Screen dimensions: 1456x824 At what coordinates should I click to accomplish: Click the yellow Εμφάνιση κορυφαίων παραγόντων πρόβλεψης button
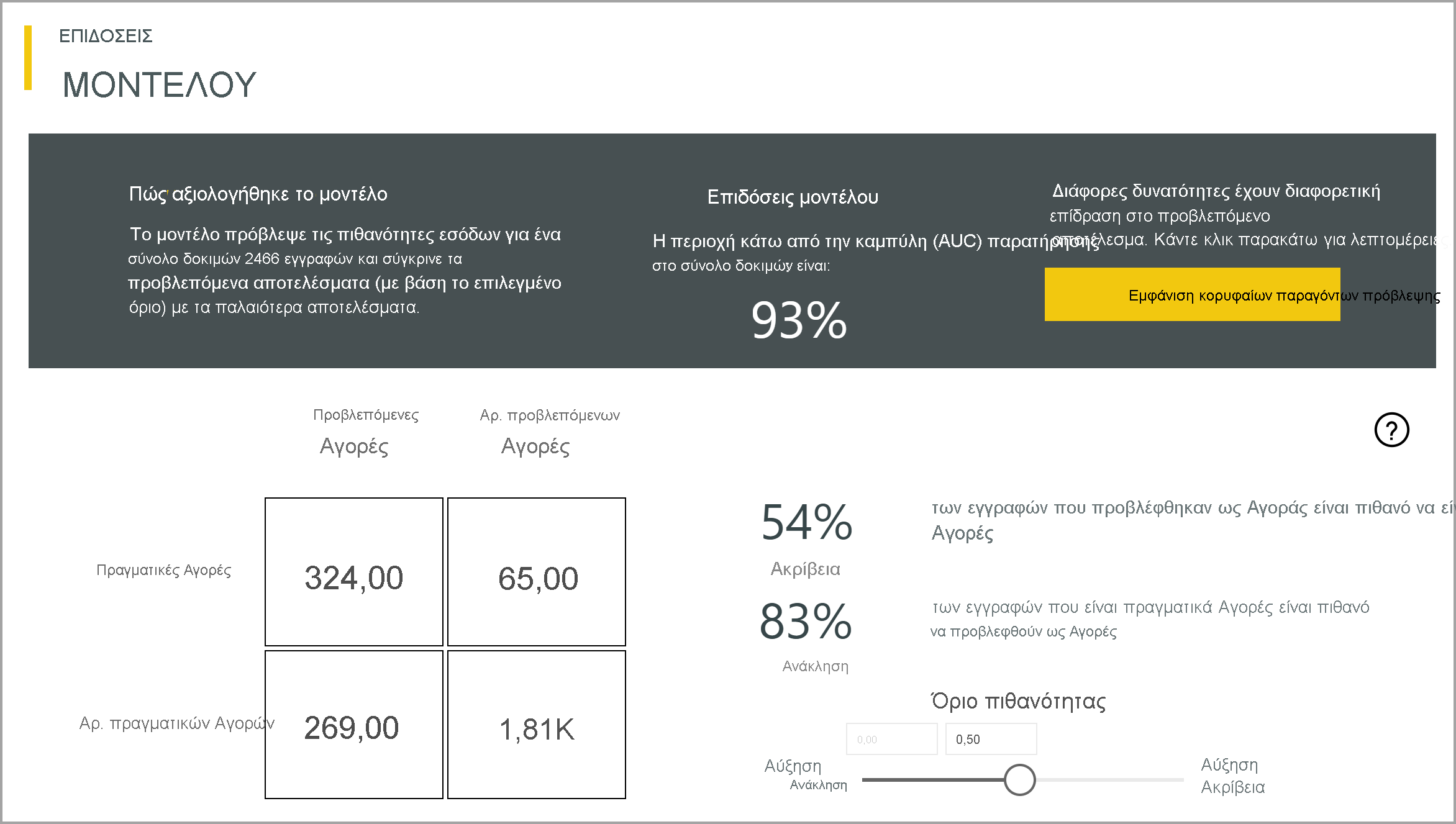[x=1192, y=294]
